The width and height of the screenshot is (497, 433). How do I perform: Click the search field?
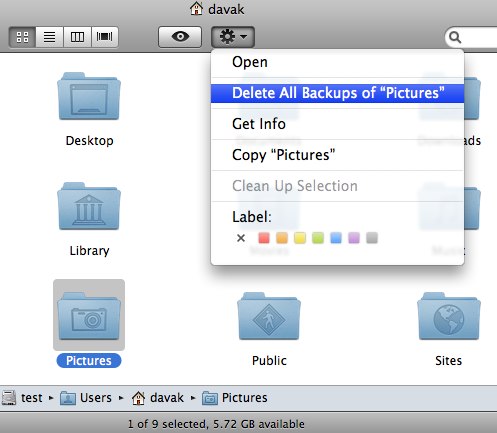471,37
